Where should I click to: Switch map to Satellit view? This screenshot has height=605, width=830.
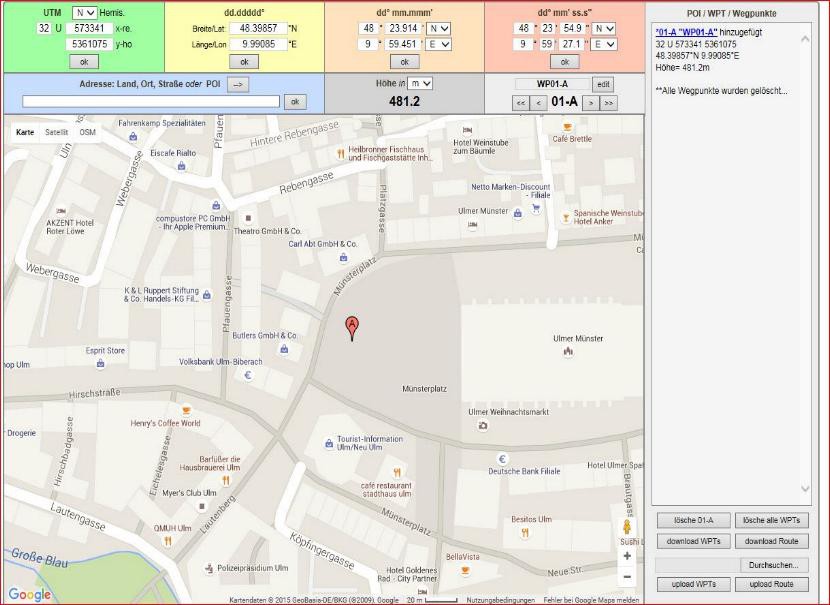point(57,132)
